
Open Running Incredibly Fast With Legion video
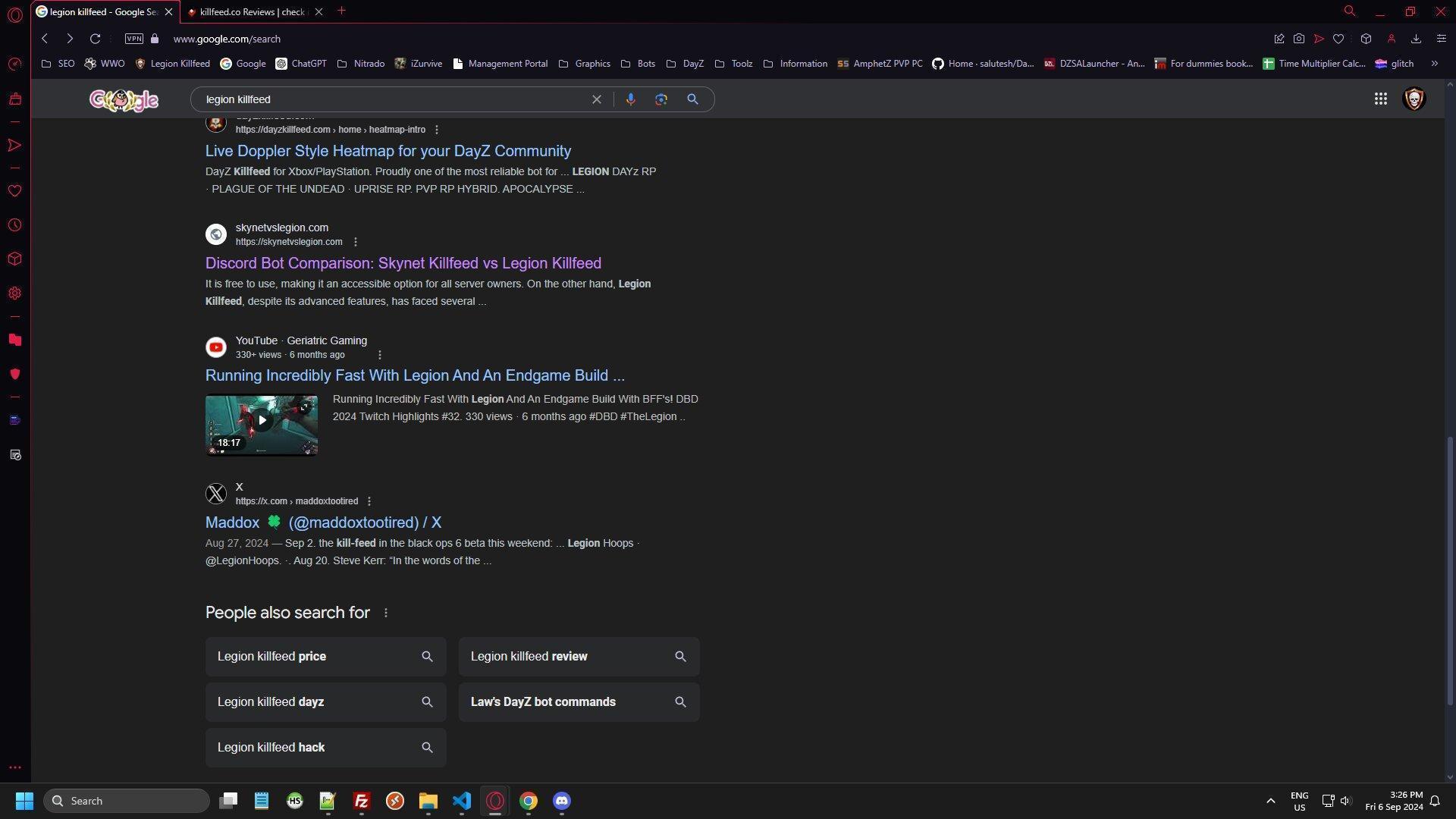415,375
